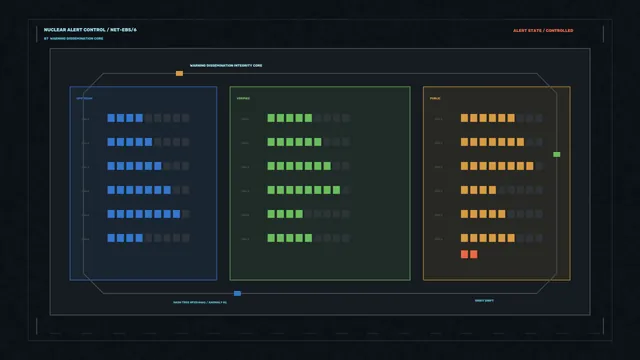
Task: Click the orange bar with seven filled cells
Action: click(502, 142)
